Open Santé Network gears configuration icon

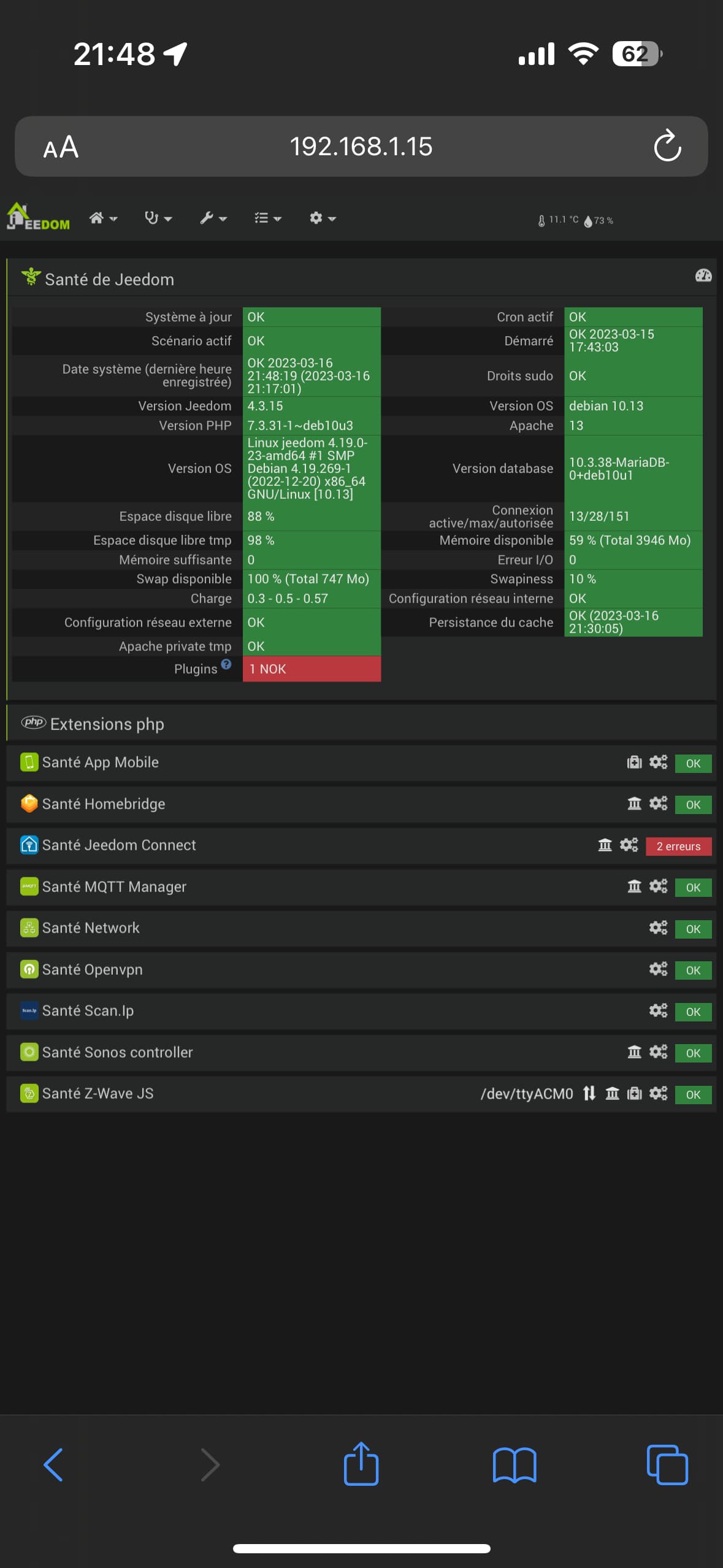pyautogui.click(x=658, y=928)
